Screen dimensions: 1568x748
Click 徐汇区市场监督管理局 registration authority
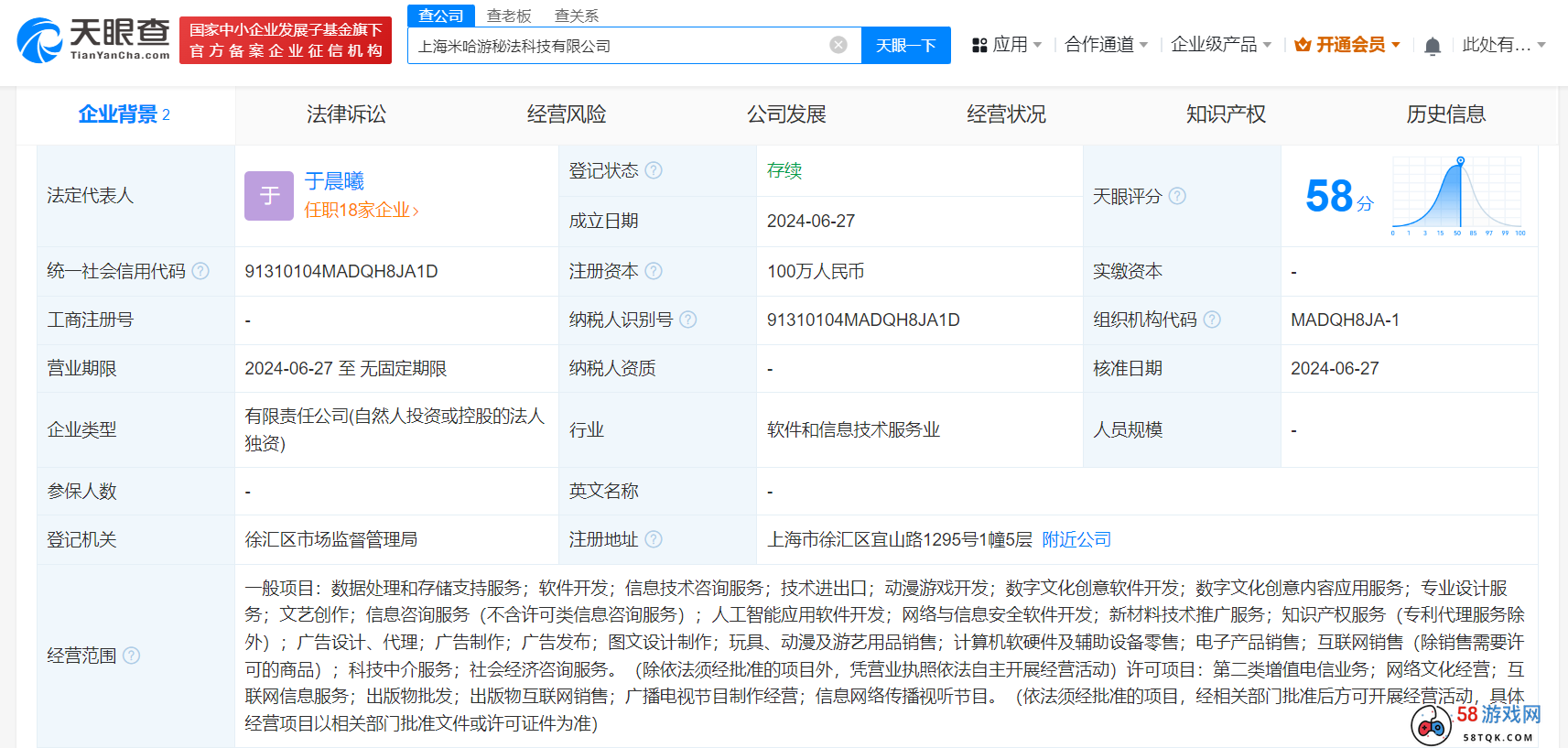point(330,539)
